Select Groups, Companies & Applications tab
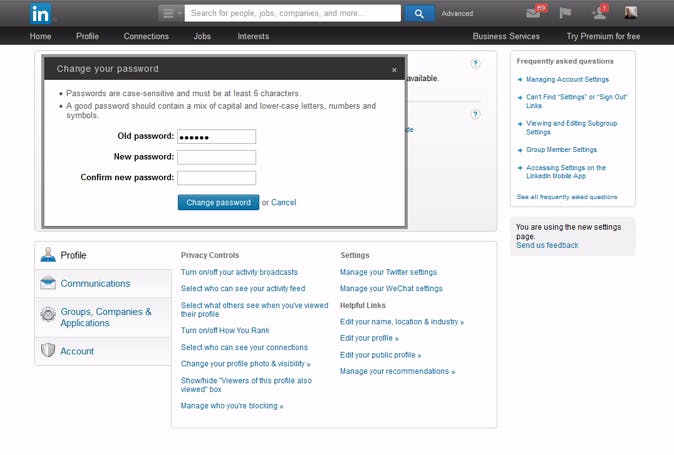674x455 pixels. pos(103,317)
